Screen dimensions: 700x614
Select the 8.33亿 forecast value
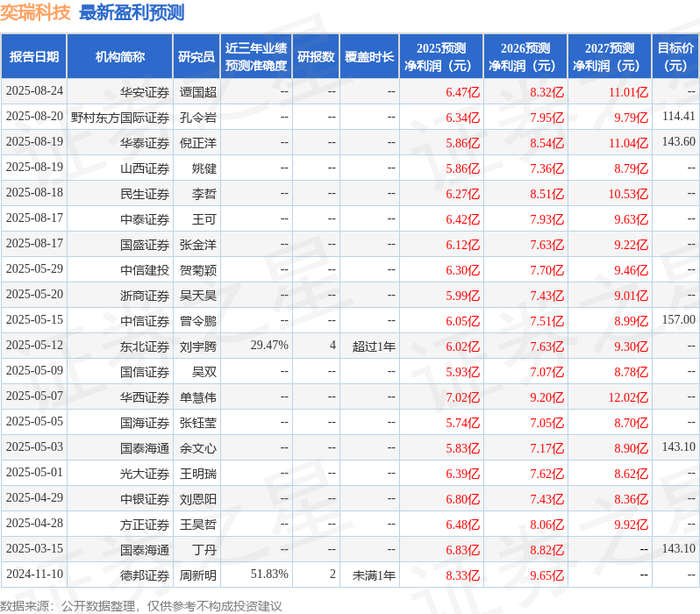point(462,576)
